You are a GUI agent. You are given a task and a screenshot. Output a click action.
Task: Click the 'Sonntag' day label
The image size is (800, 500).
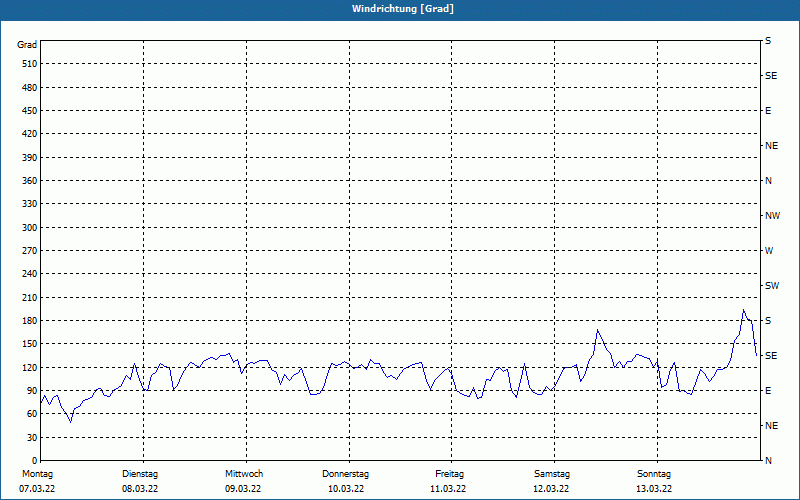(654, 474)
